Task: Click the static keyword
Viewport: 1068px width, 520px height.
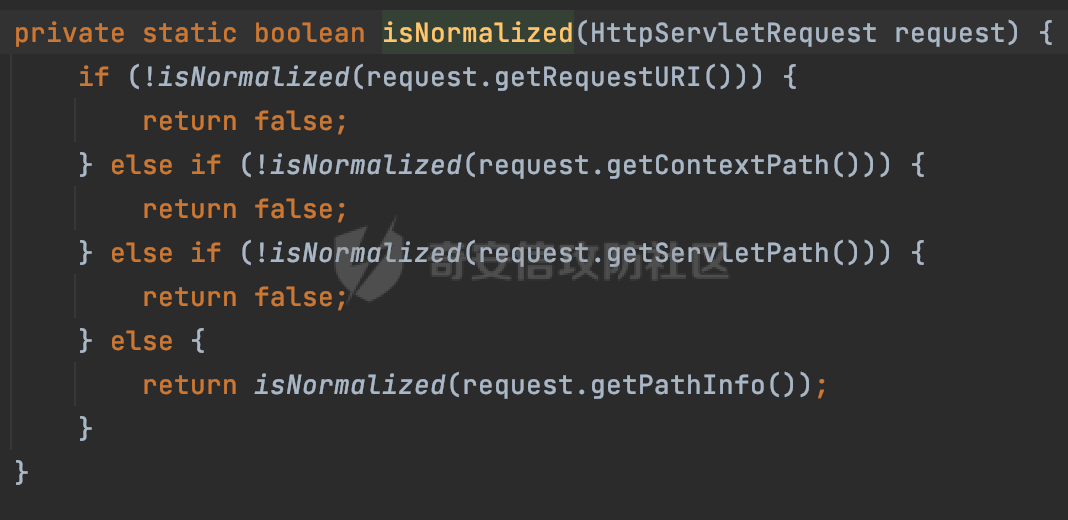Action: point(190,33)
